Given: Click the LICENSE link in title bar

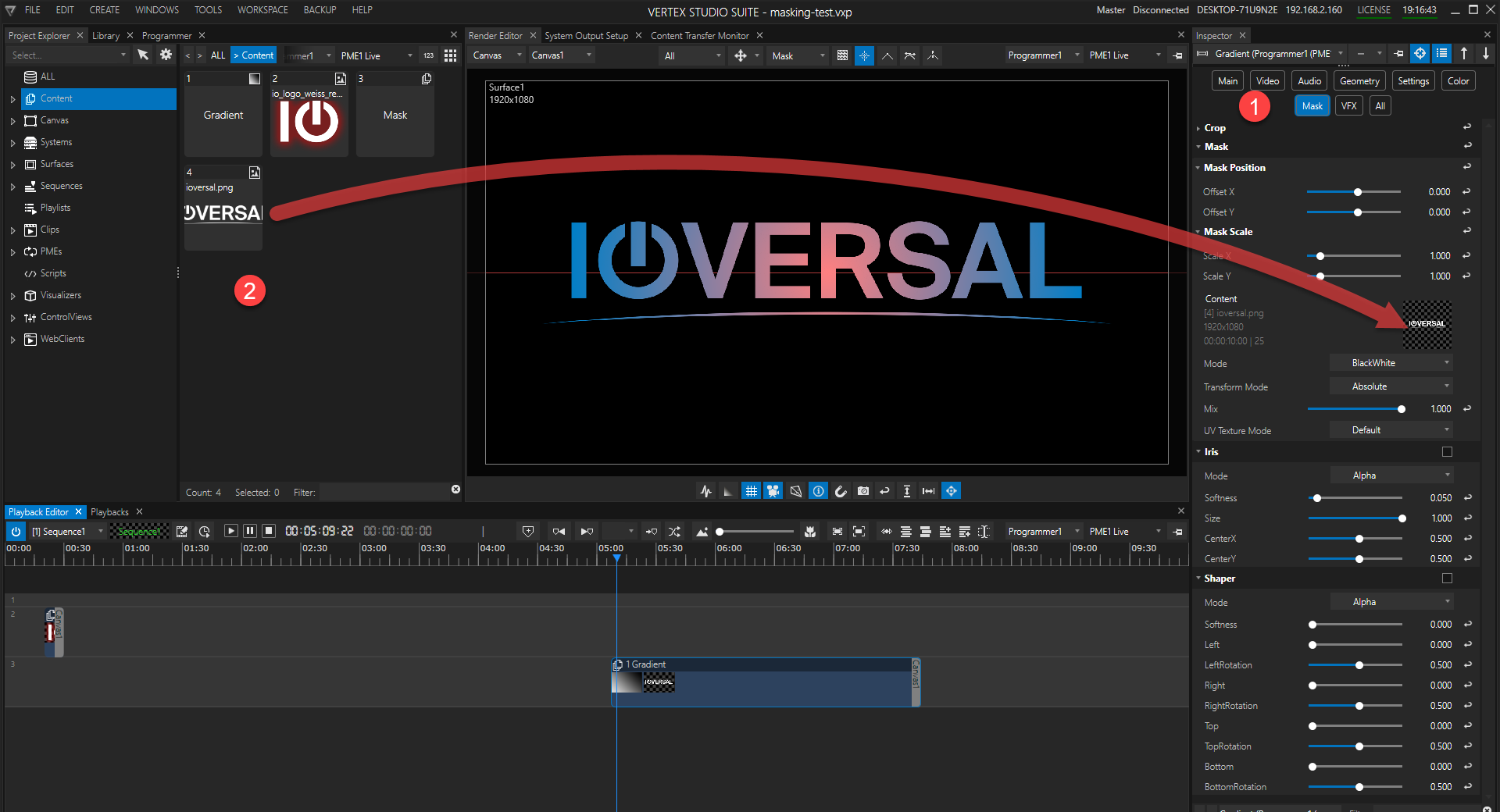Looking at the screenshot, I should [x=1373, y=10].
